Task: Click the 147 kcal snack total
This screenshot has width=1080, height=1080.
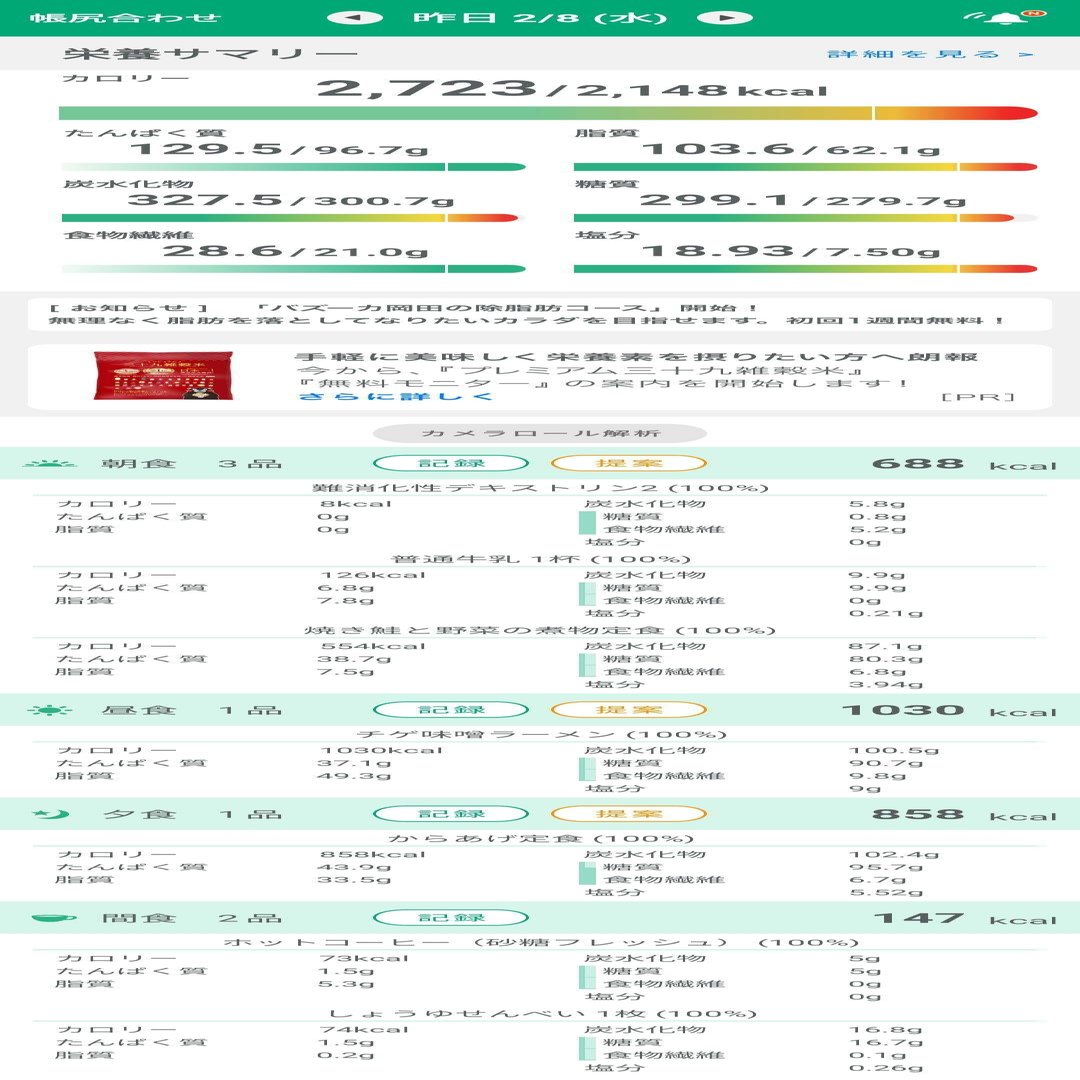Action: click(965, 919)
